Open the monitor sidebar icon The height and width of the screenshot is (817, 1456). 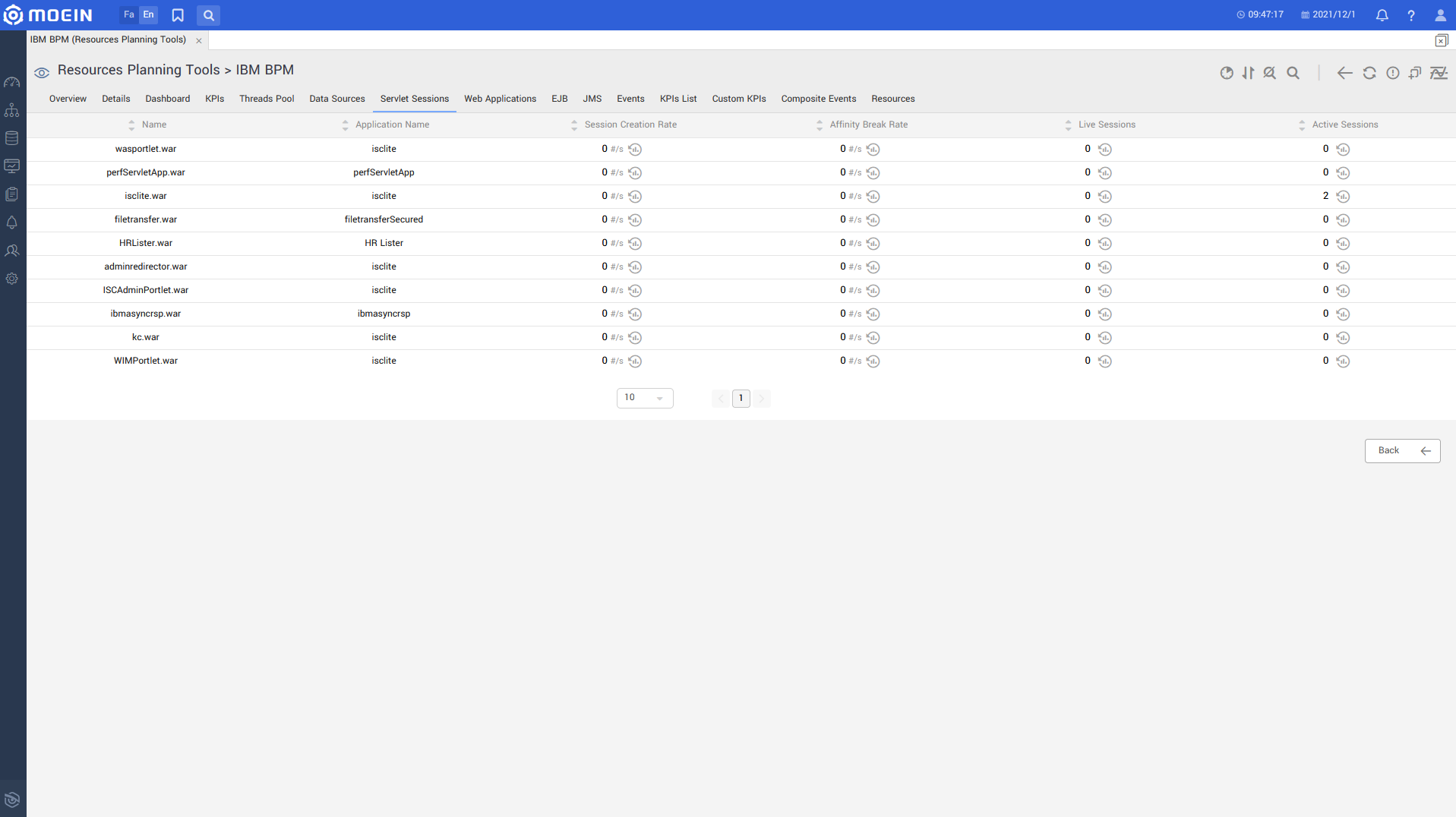pyautogui.click(x=12, y=166)
